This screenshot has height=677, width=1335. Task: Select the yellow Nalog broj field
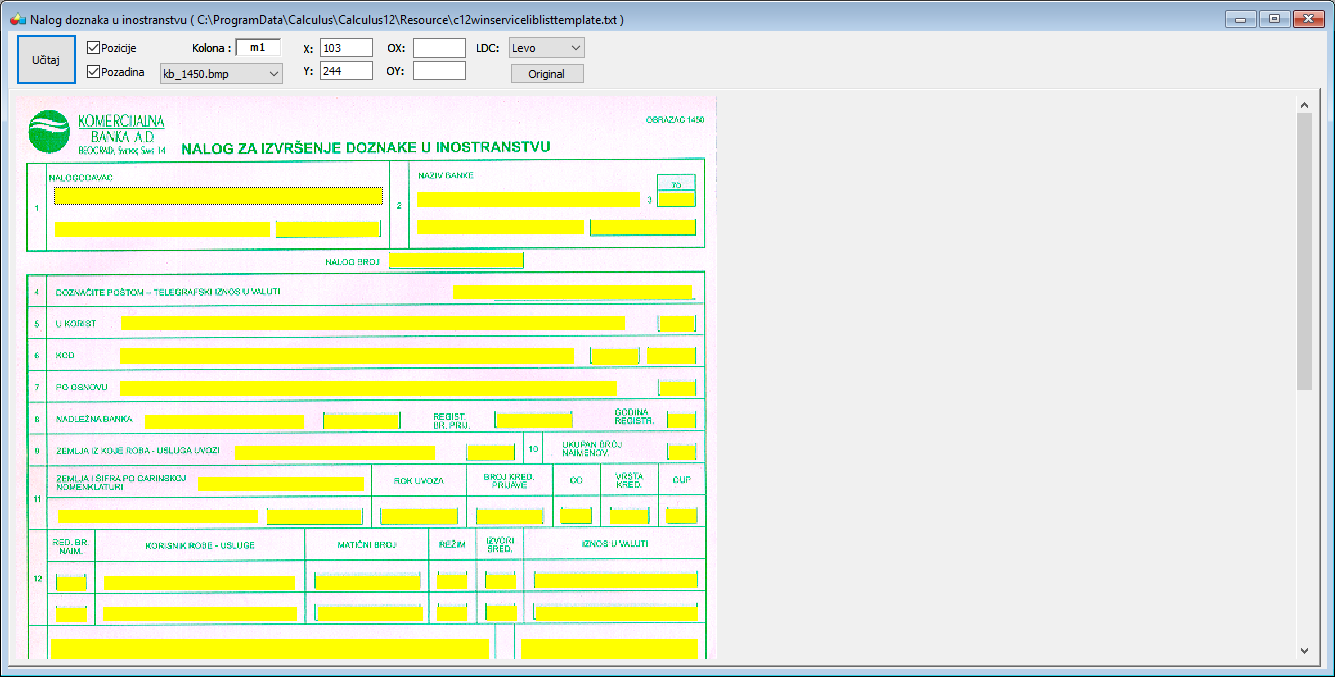456,261
